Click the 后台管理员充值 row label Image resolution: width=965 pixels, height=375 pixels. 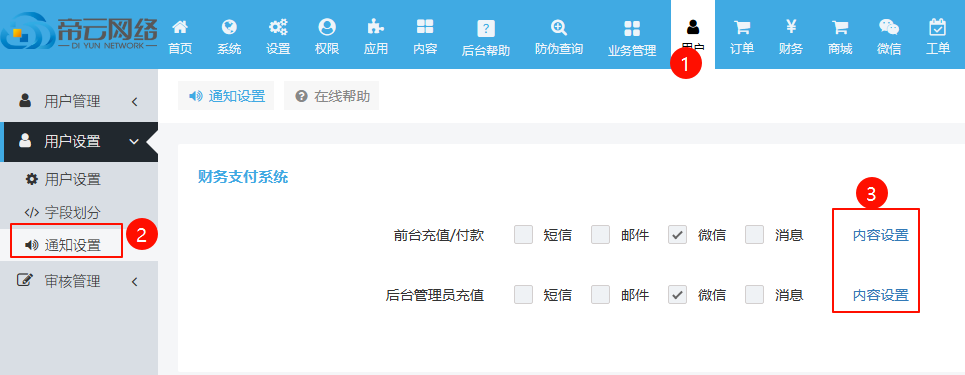[434, 295]
